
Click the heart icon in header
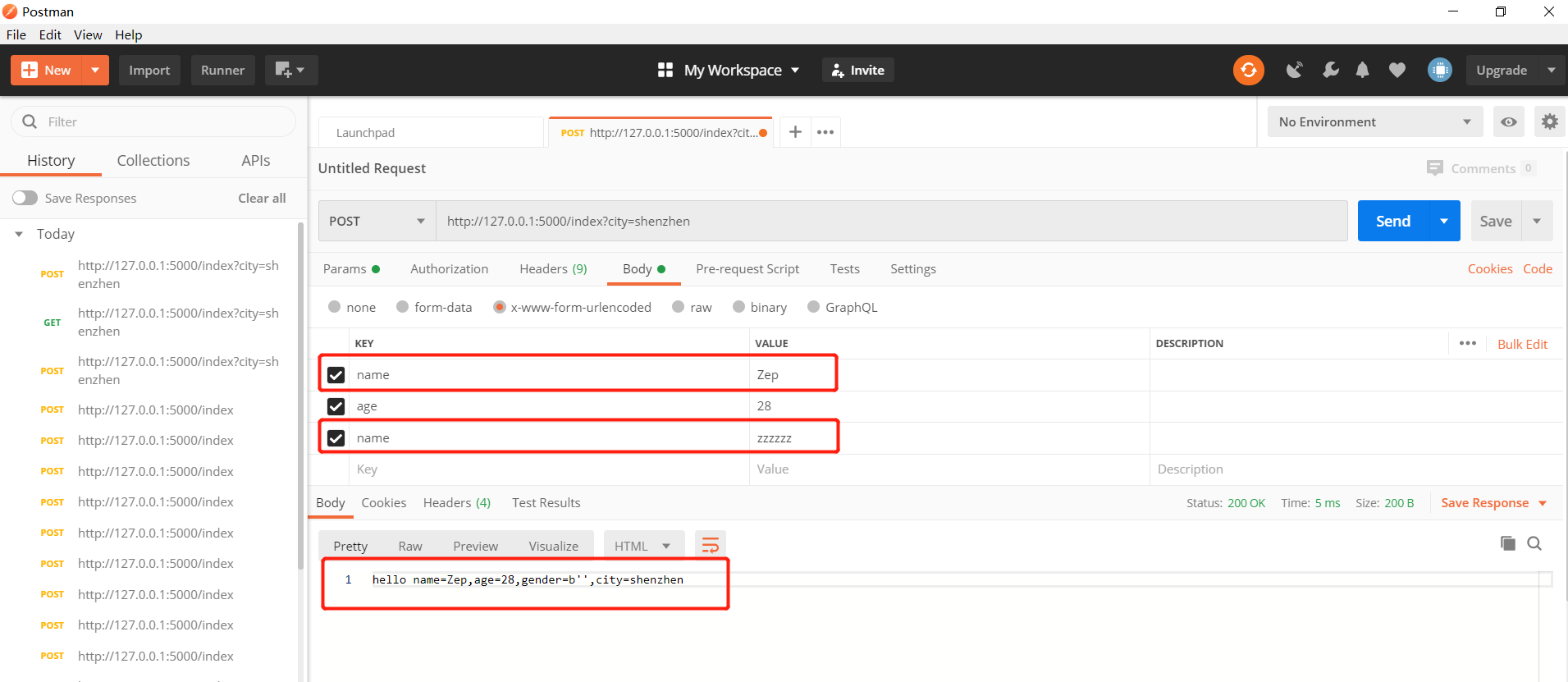[1397, 71]
